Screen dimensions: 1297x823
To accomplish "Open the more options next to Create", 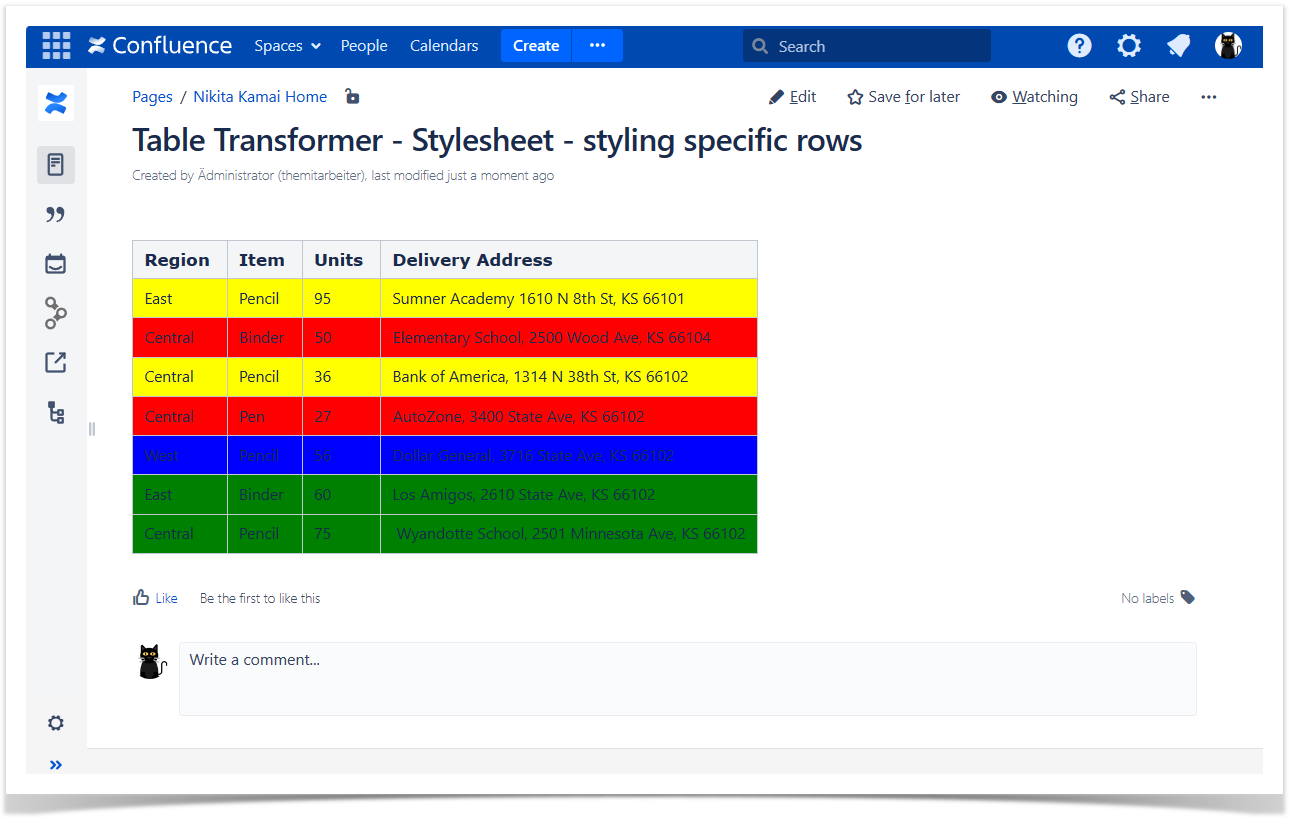I will pyautogui.click(x=597, y=46).
